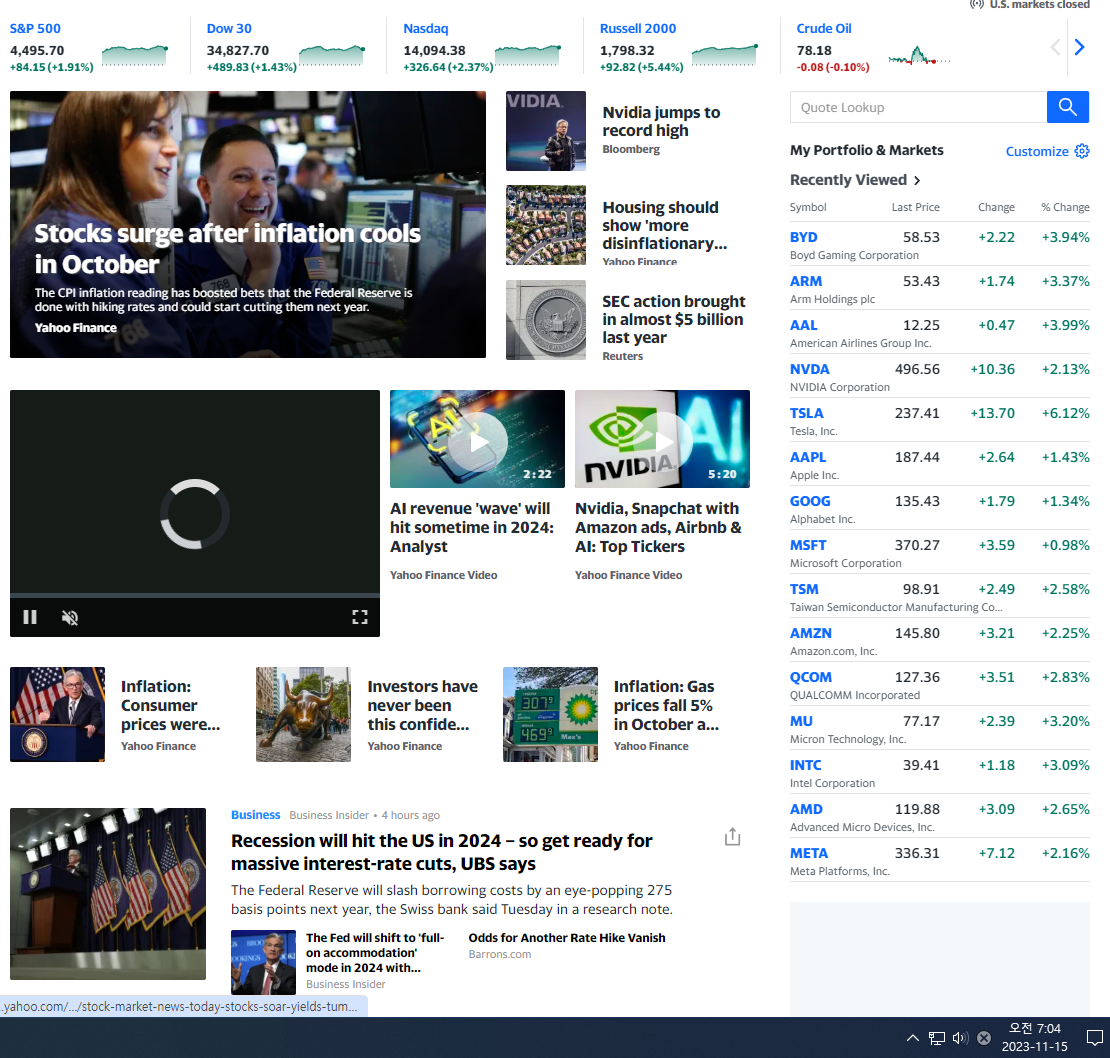
Task: Click the video progress bar
Action: pyautogui.click(x=195, y=595)
